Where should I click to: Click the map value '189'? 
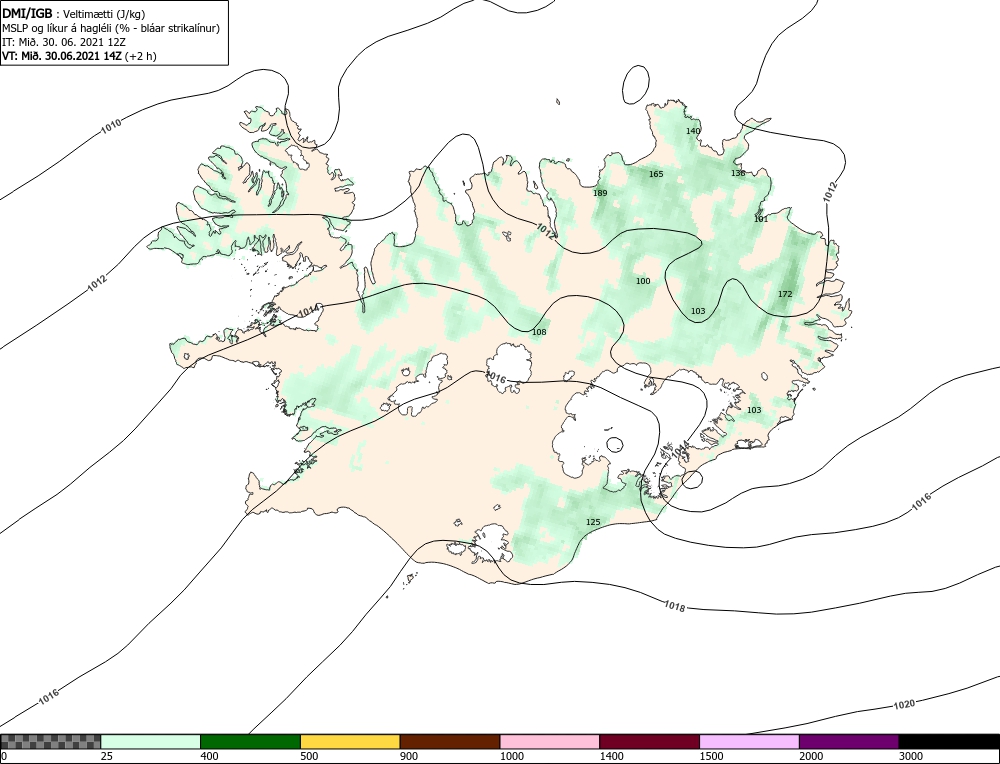coord(600,193)
